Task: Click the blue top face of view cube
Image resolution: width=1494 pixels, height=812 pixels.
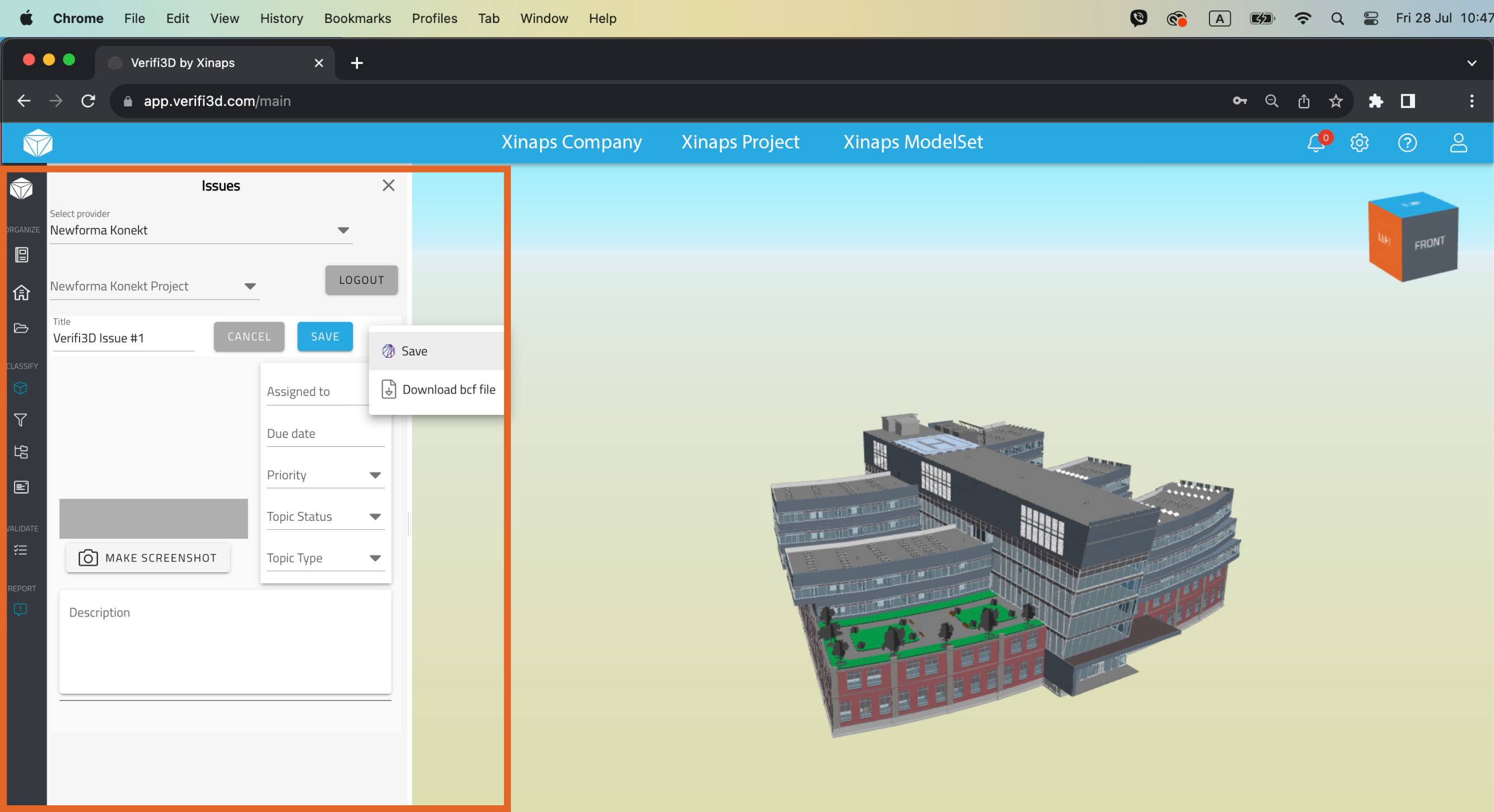Action: (1413, 204)
